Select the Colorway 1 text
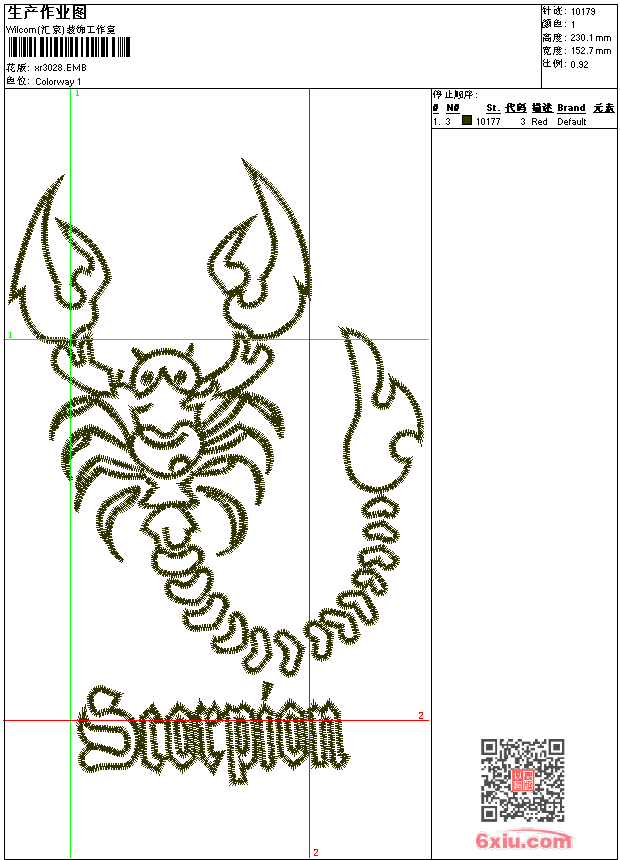 pos(58,82)
